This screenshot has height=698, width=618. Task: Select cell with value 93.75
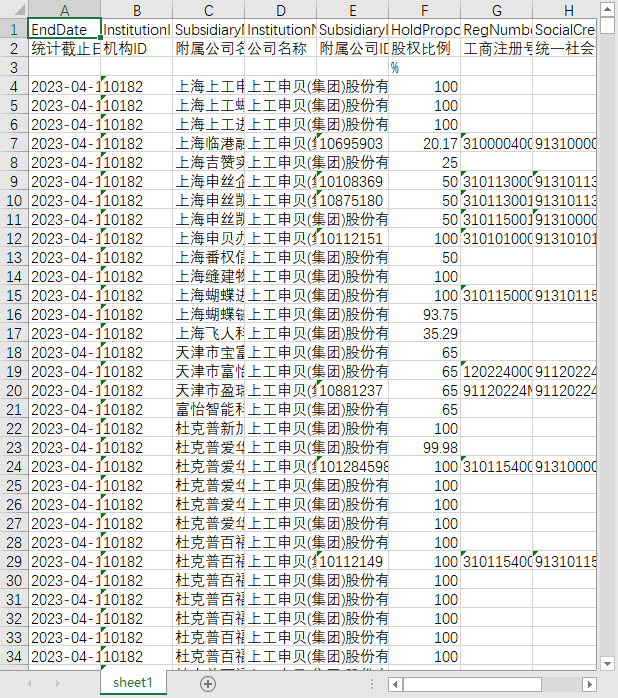point(425,314)
